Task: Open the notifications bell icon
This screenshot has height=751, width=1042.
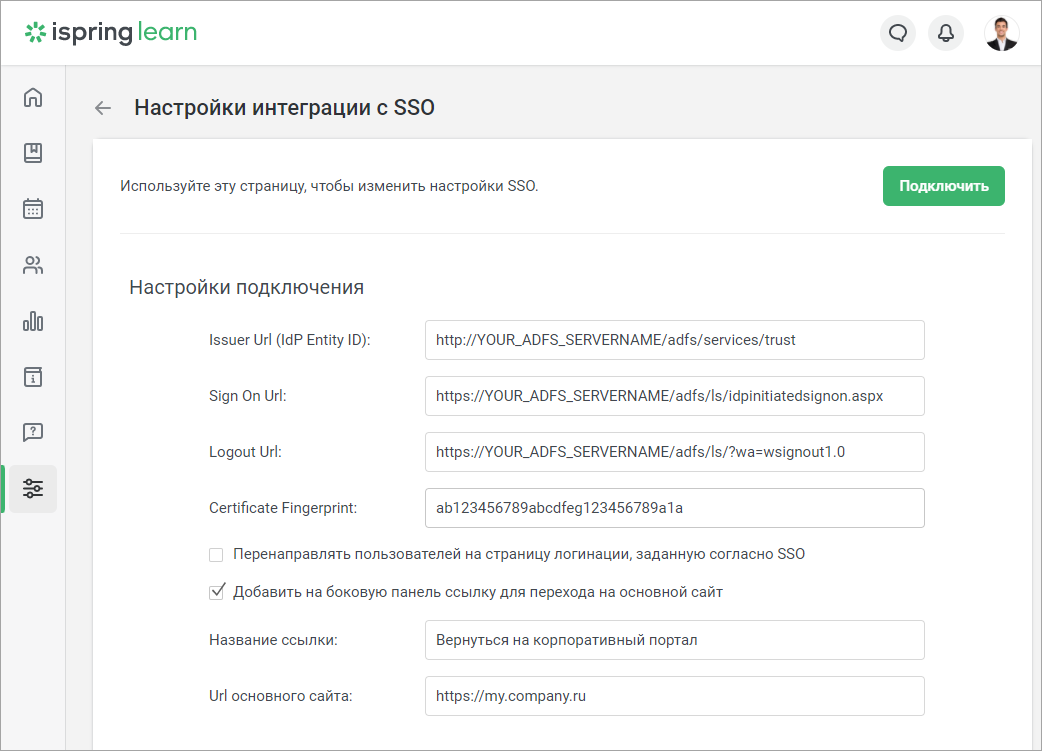Action: [x=946, y=33]
